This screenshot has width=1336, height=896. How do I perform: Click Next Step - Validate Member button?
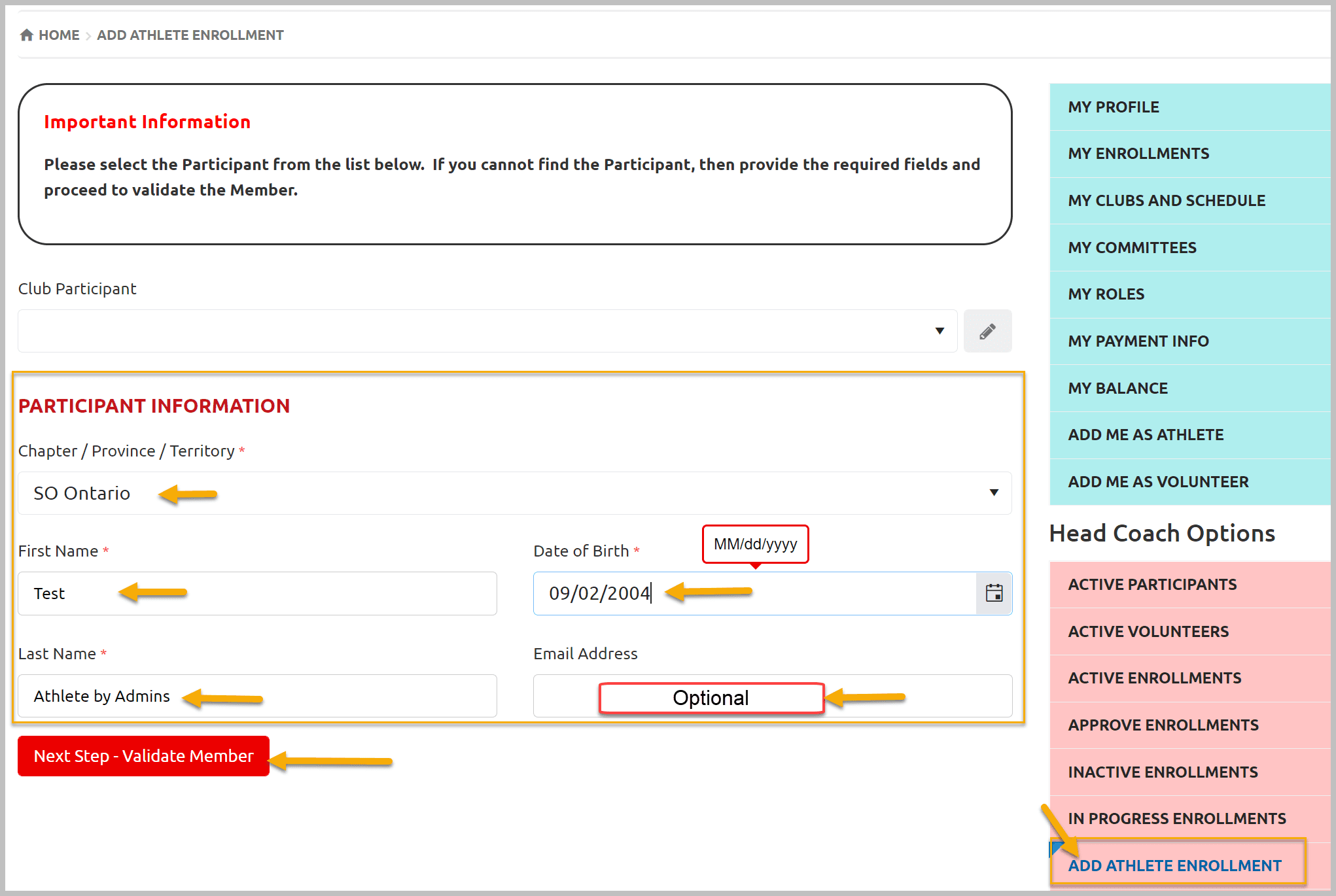coord(144,756)
